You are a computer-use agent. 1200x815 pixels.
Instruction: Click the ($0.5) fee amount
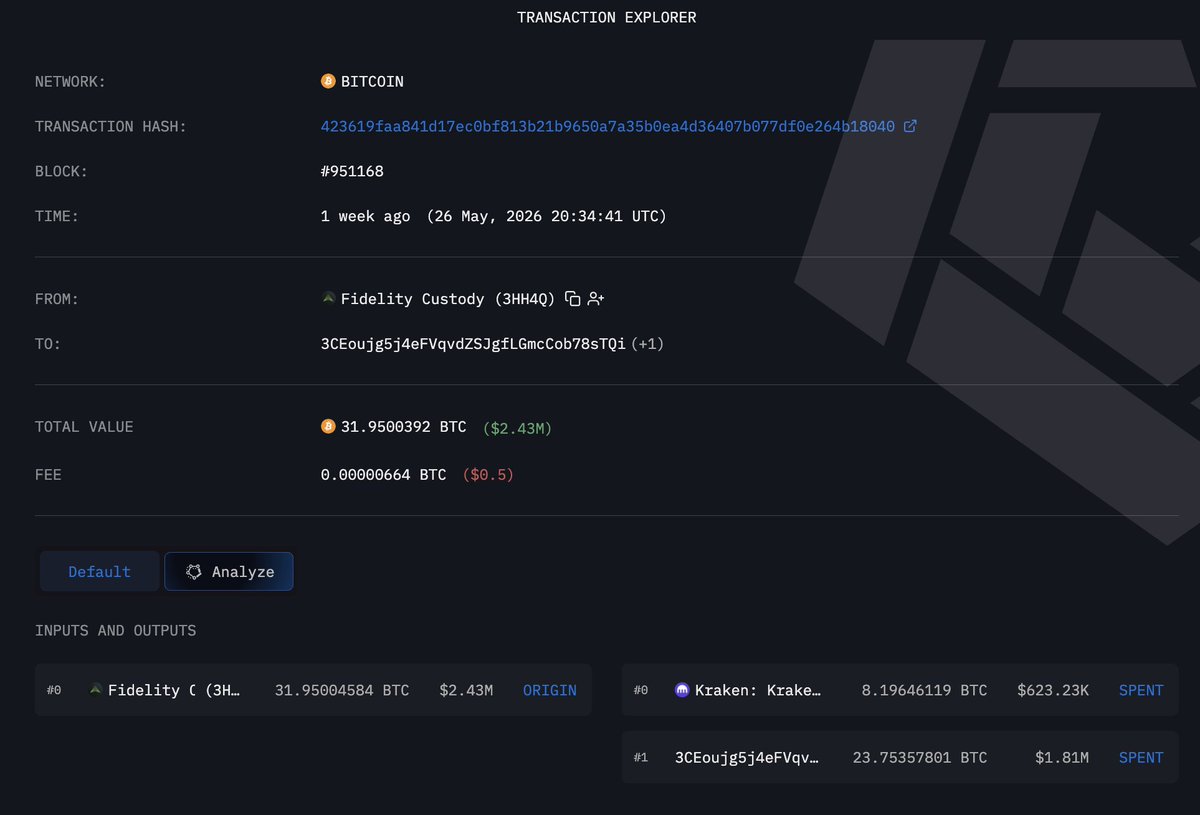(x=488, y=475)
